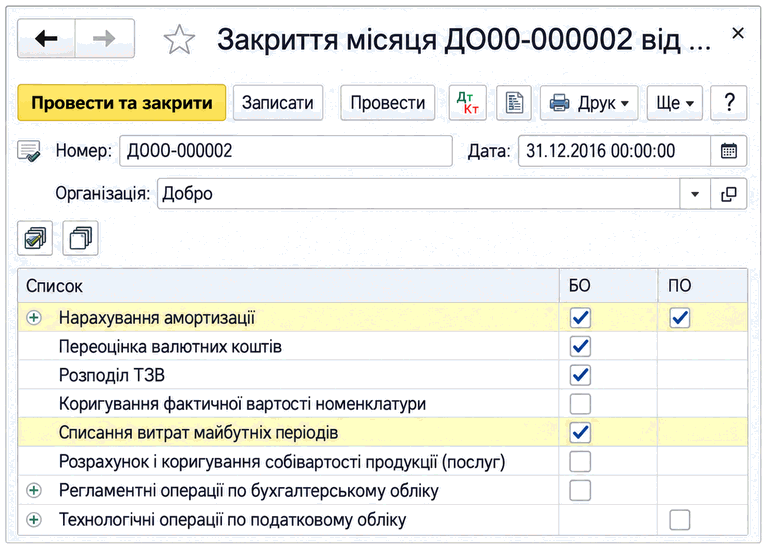Click the window title Закриття місяця ДО00-000002

[464, 40]
